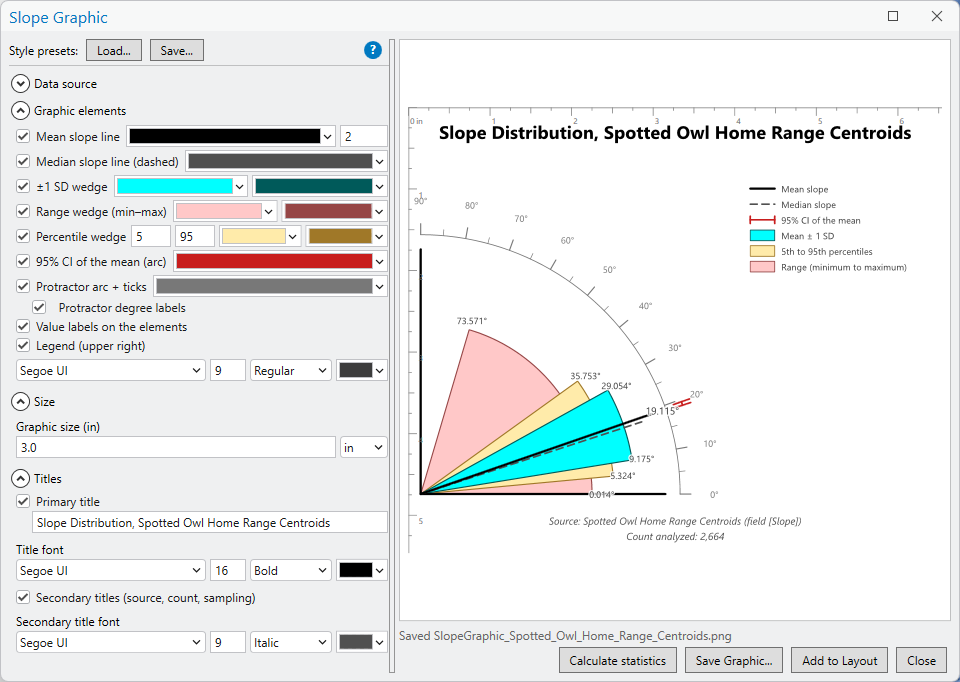
Task: Open the label font style Regular dropdown
Action: pos(290,370)
